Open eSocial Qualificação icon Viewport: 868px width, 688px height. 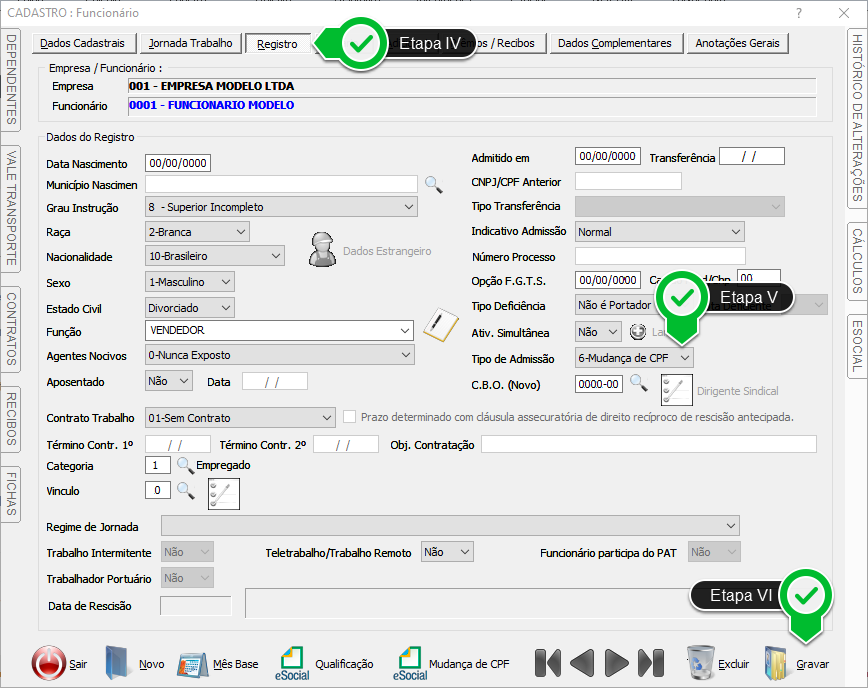click(294, 662)
